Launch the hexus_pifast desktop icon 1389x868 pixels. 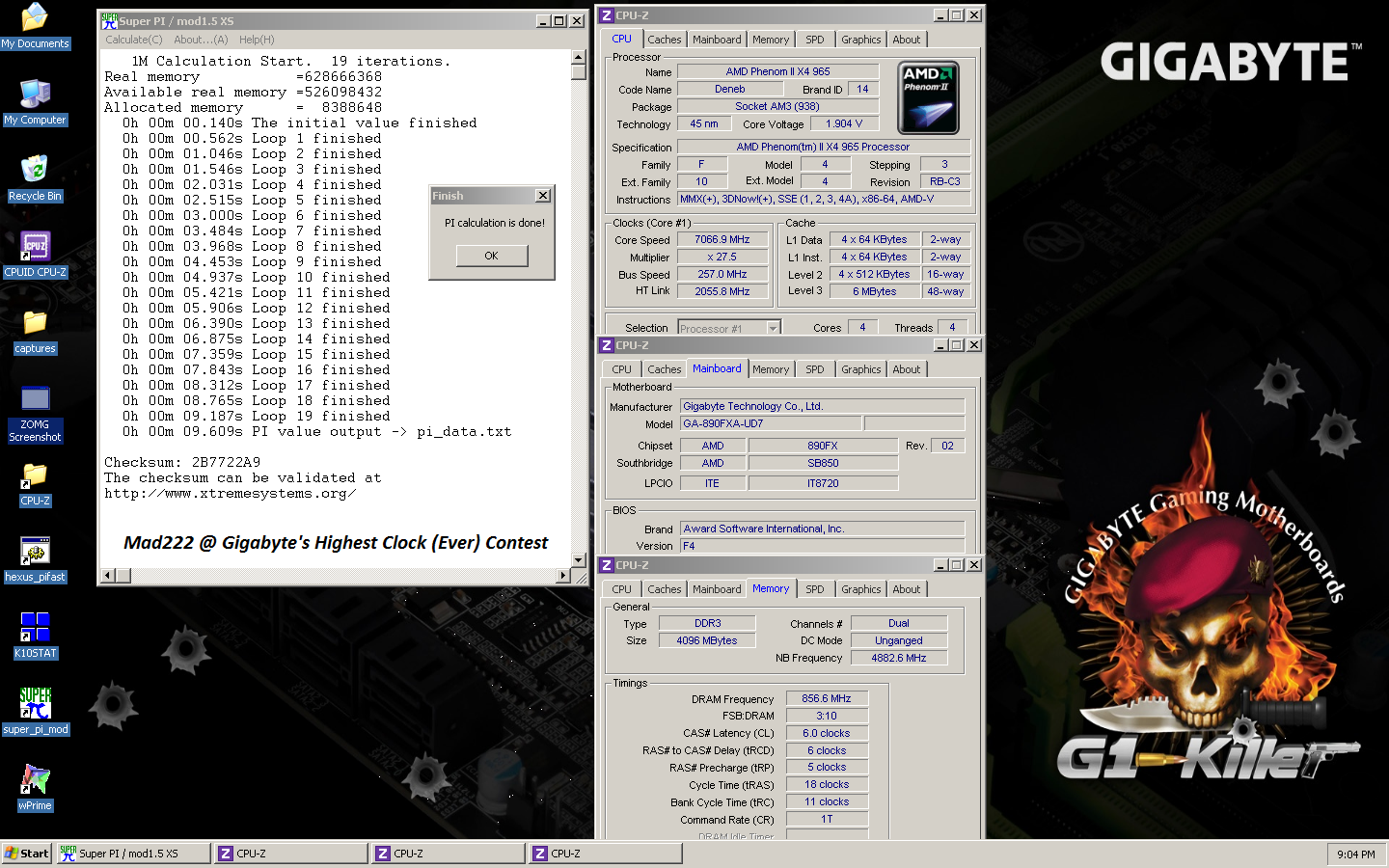(35, 559)
